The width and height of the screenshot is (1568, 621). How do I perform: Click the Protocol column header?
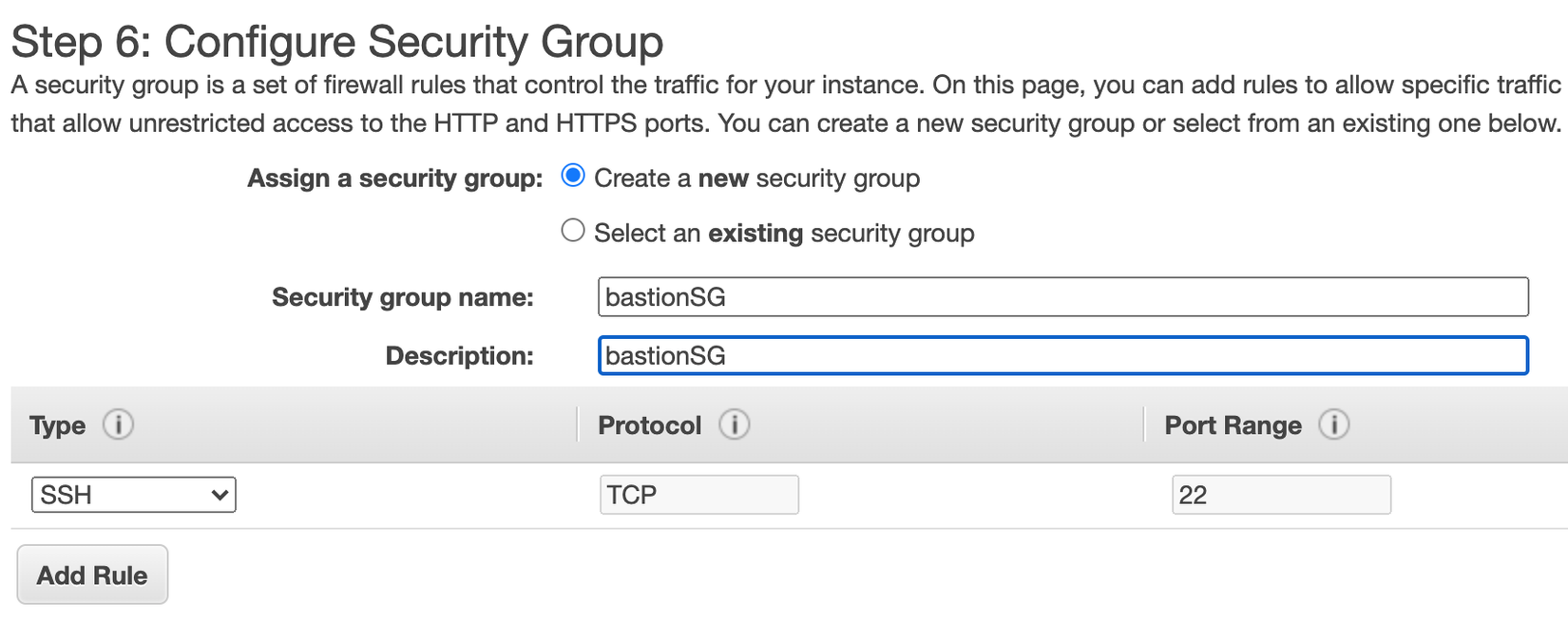(x=650, y=425)
